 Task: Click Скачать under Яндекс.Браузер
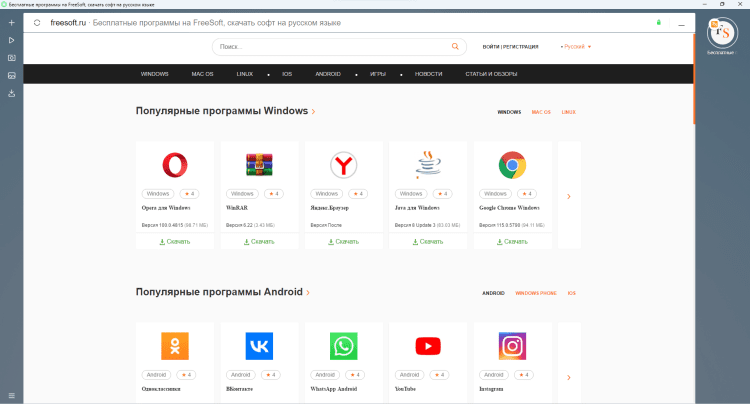(x=343, y=242)
